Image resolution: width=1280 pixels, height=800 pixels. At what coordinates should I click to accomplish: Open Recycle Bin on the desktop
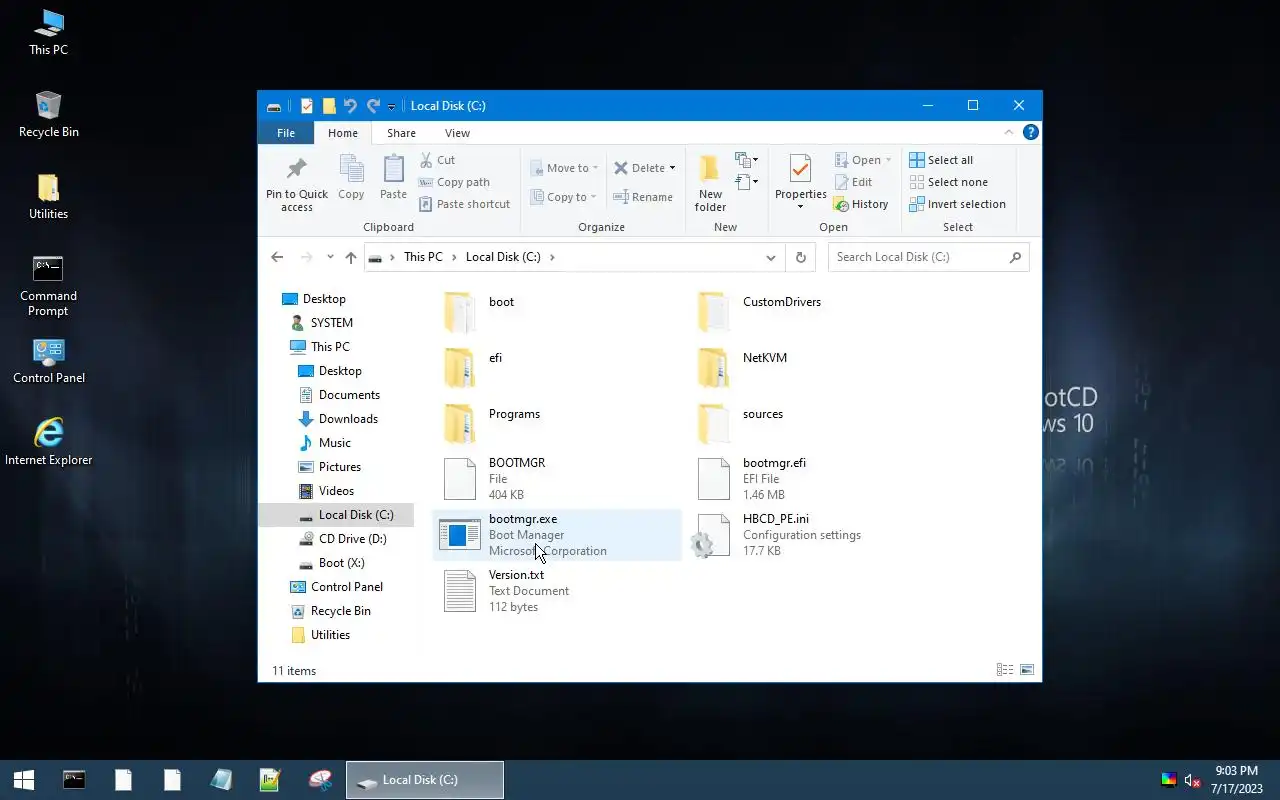[48, 114]
